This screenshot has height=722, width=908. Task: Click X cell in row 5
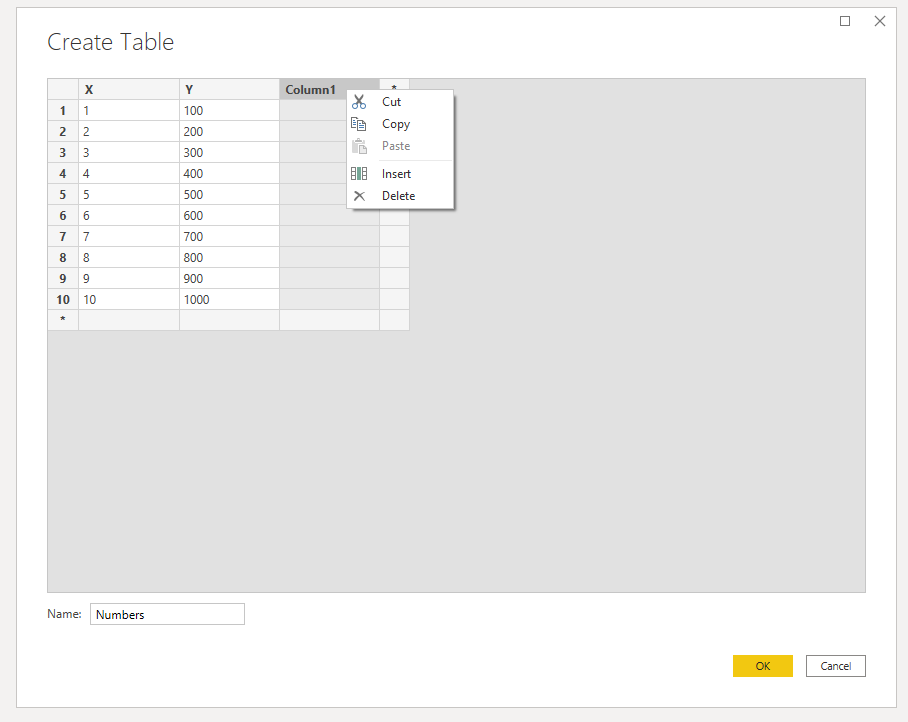coord(129,195)
